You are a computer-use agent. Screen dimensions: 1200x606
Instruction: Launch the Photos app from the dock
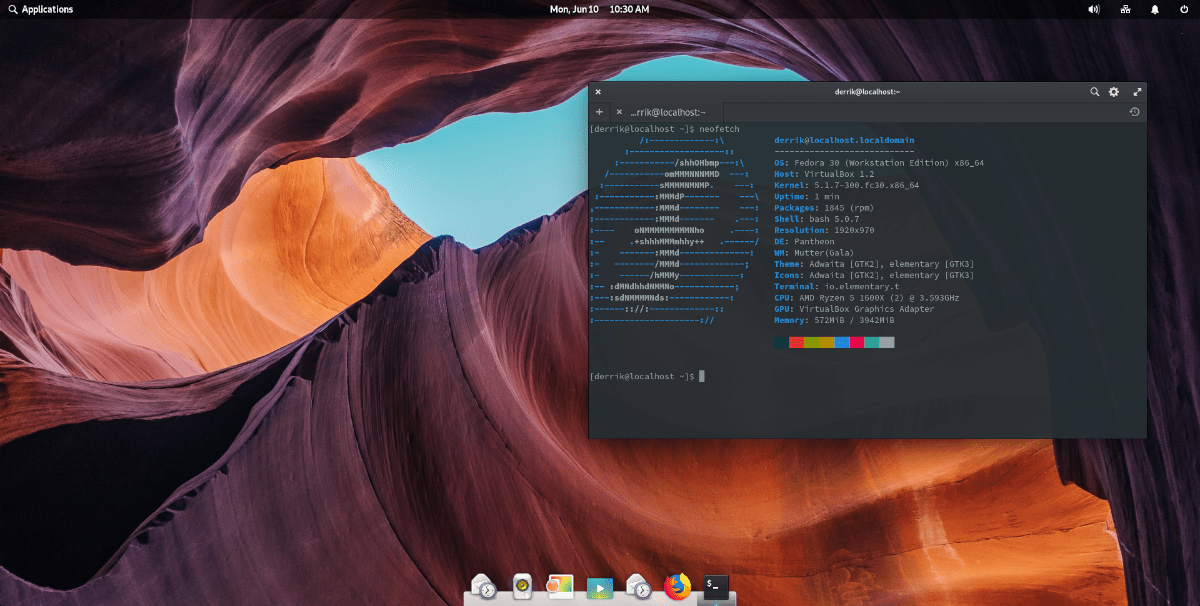click(559, 587)
